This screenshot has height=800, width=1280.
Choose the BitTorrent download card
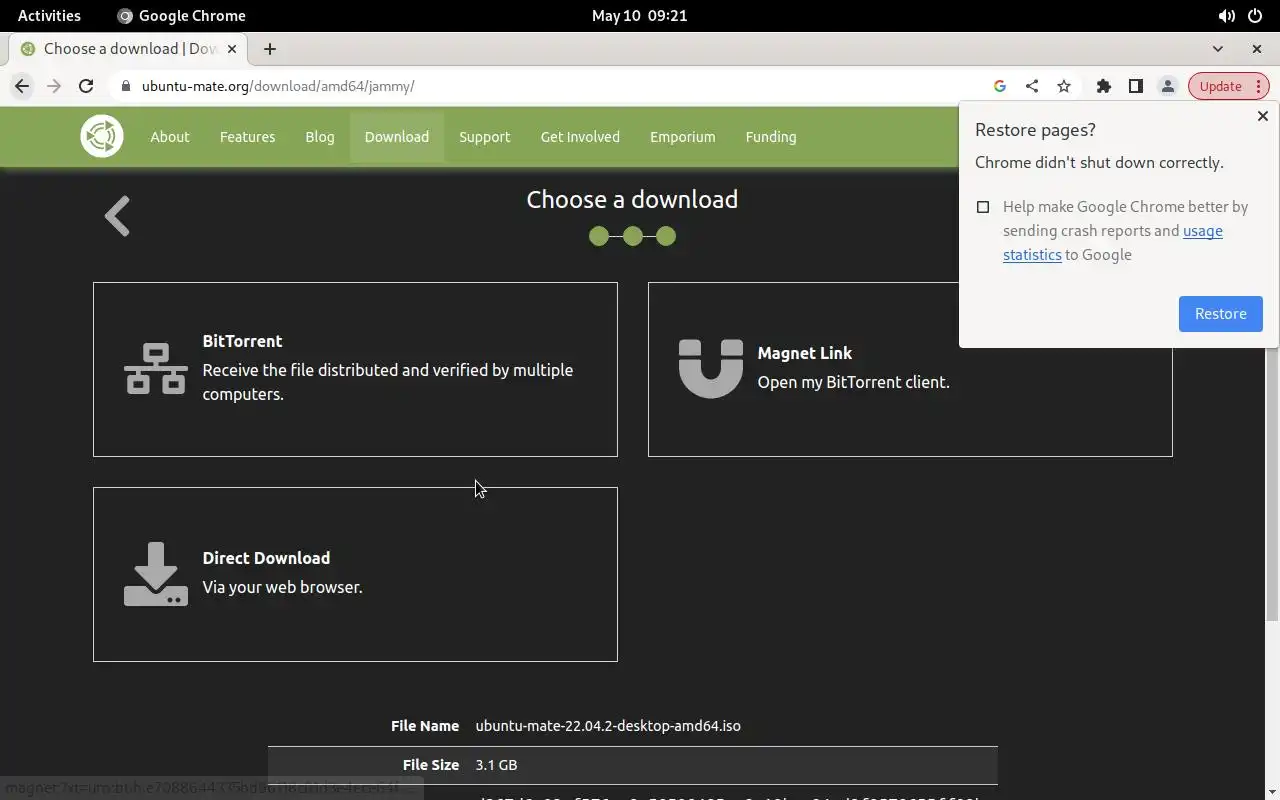[355, 369]
